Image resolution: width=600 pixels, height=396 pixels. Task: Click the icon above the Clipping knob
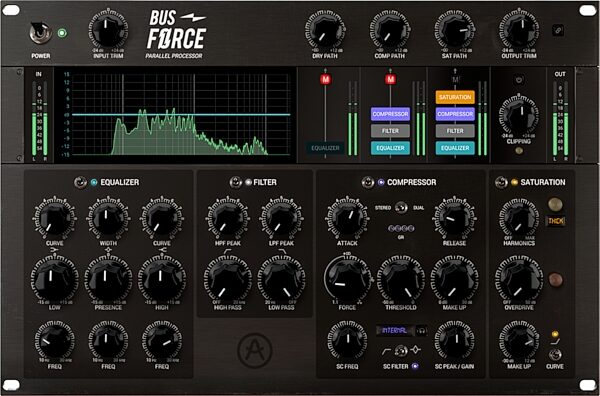tap(518, 80)
